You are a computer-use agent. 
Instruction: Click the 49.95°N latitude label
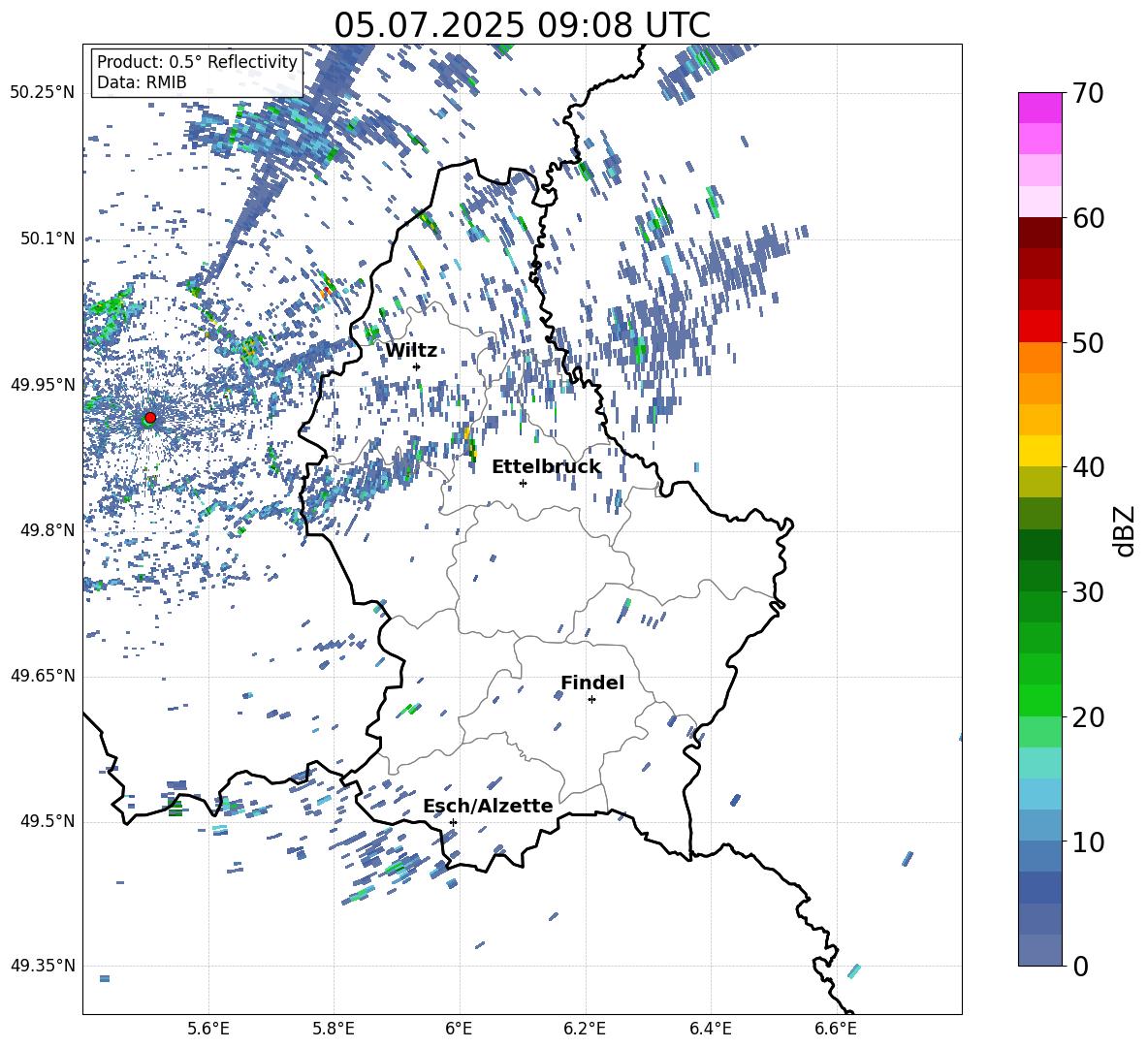click(x=43, y=385)
